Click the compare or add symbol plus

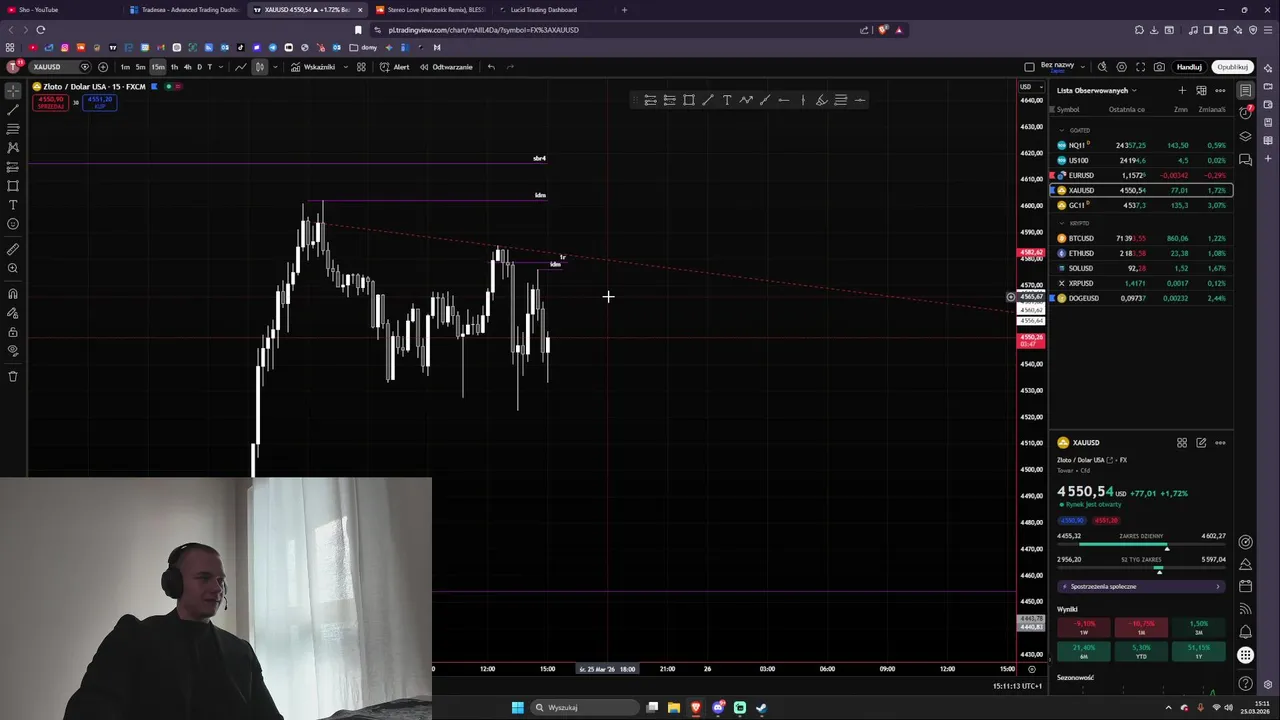(103, 67)
